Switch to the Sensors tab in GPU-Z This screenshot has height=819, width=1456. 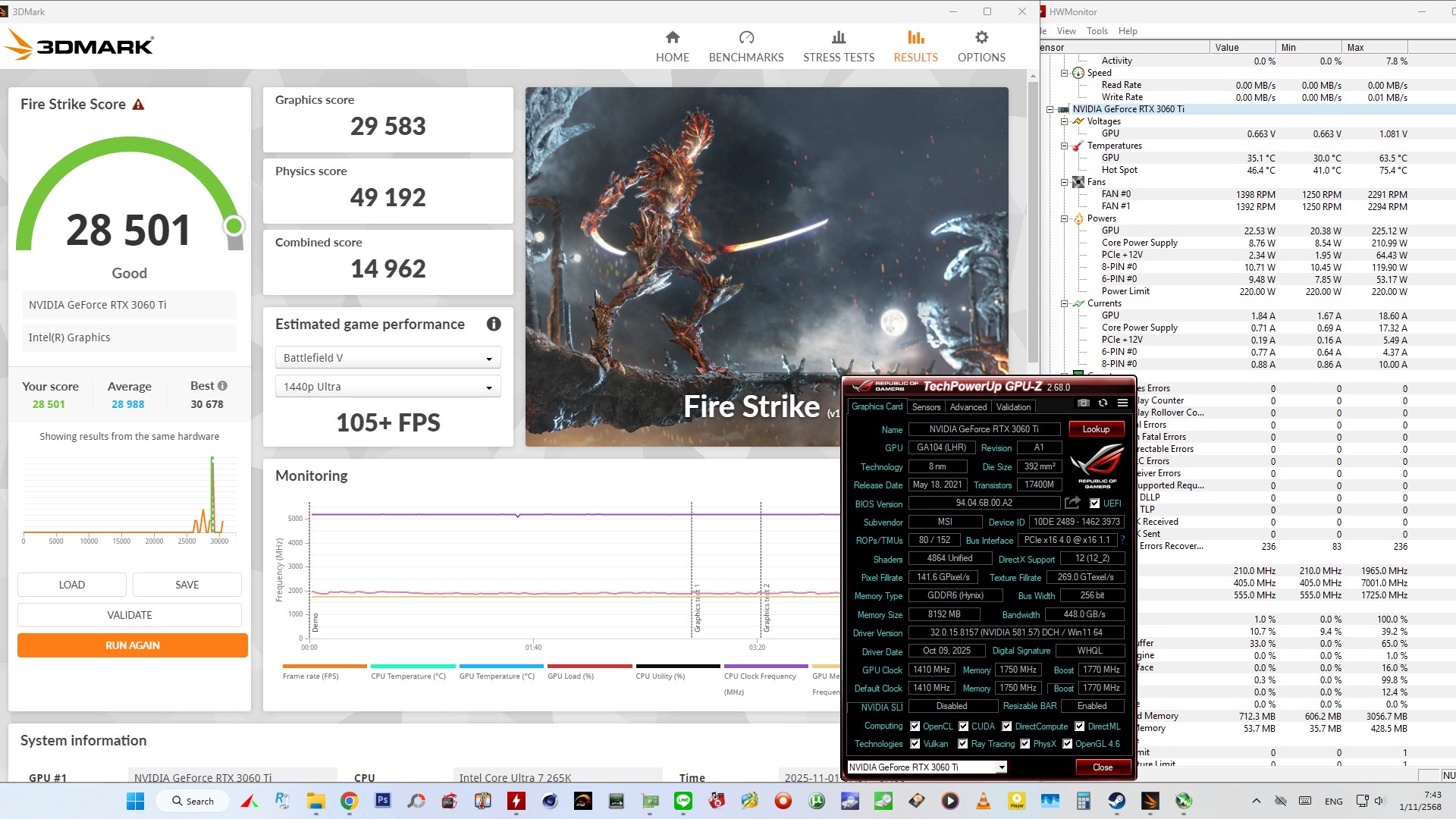926,407
